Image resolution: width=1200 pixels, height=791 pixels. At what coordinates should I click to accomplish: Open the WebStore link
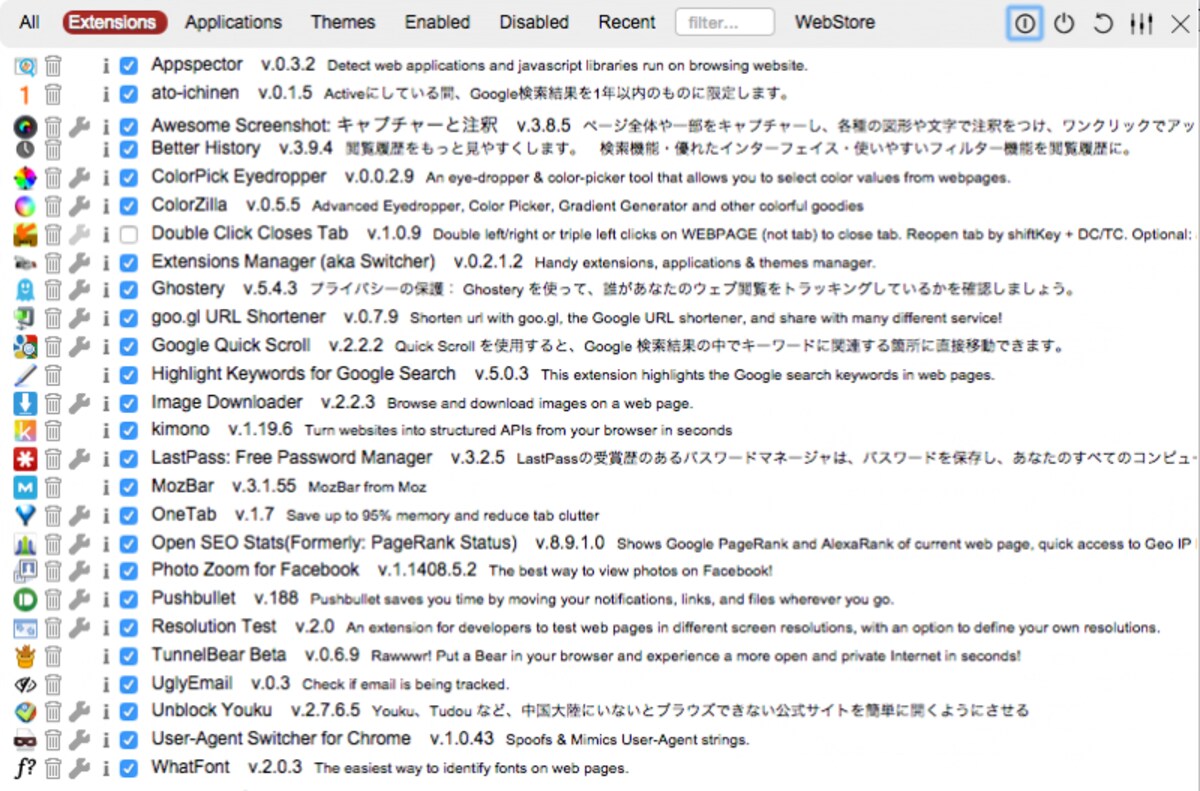(x=835, y=22)
